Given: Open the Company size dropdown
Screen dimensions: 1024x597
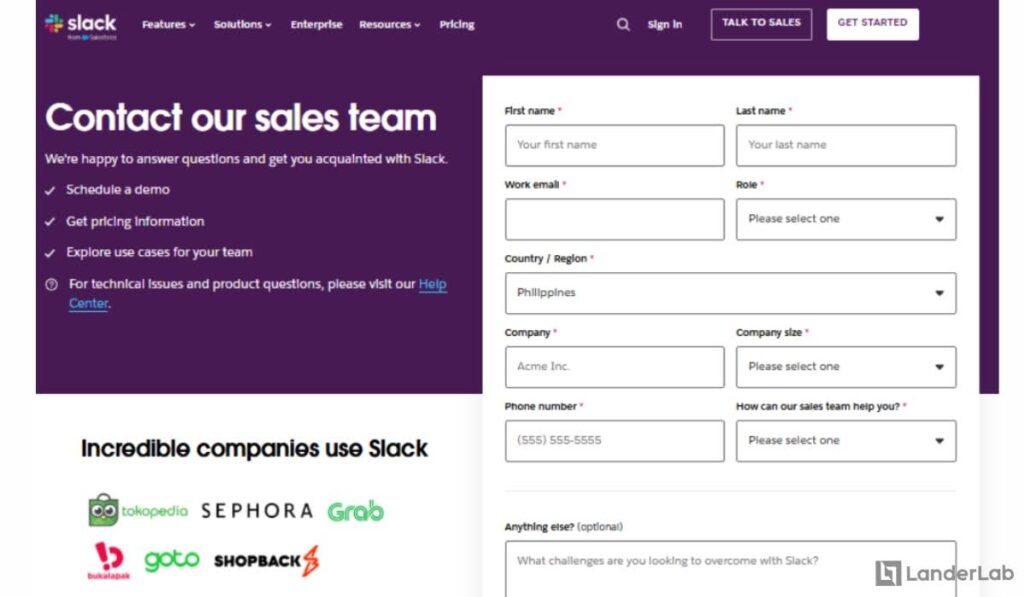Looking at the screenshot, I should pyautogui.click(x=845, y=366).
